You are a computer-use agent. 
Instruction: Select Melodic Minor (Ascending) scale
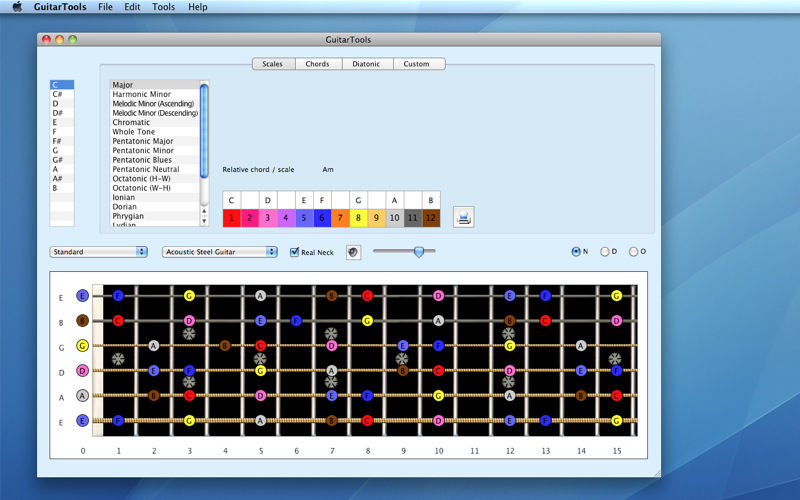[155, 104]
